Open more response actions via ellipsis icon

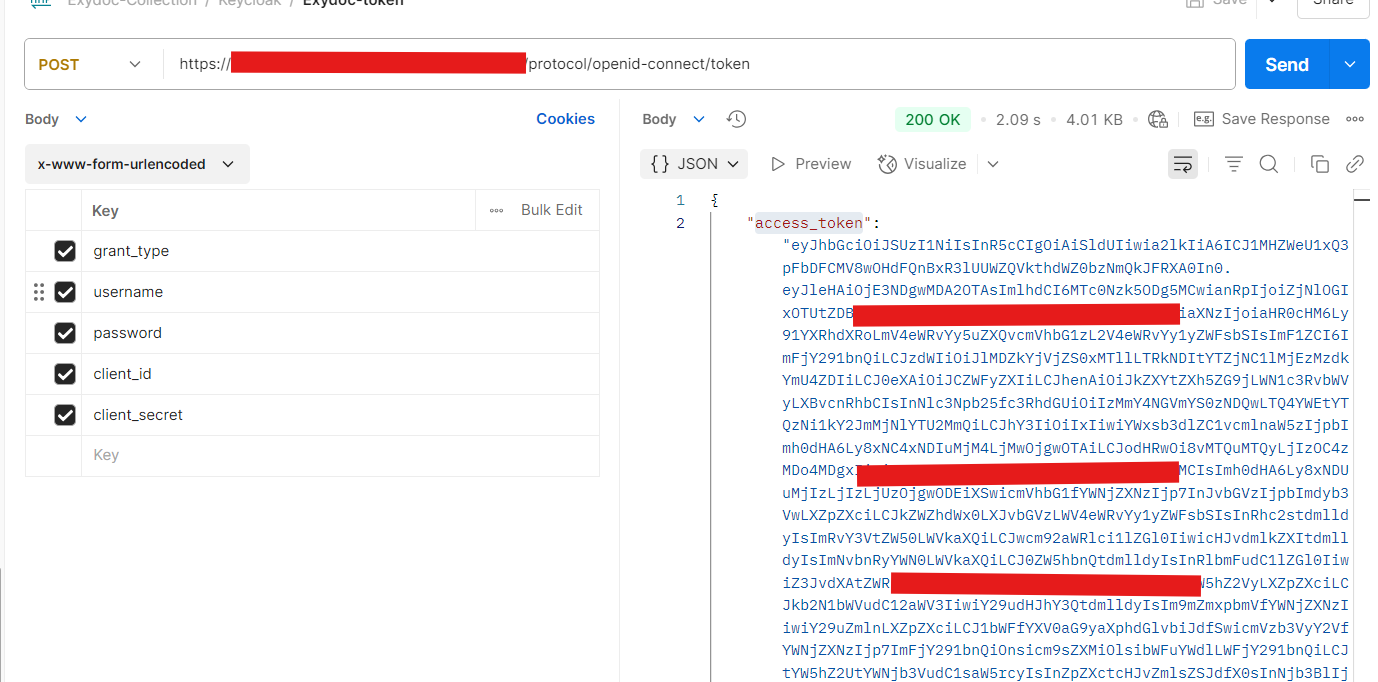(1355, 119)
